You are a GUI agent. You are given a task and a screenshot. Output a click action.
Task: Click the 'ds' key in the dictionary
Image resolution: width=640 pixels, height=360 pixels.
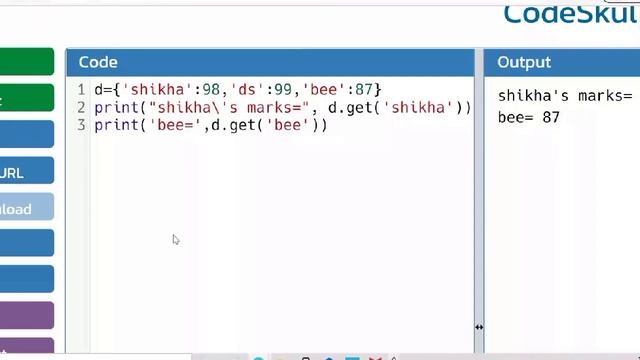247,89
